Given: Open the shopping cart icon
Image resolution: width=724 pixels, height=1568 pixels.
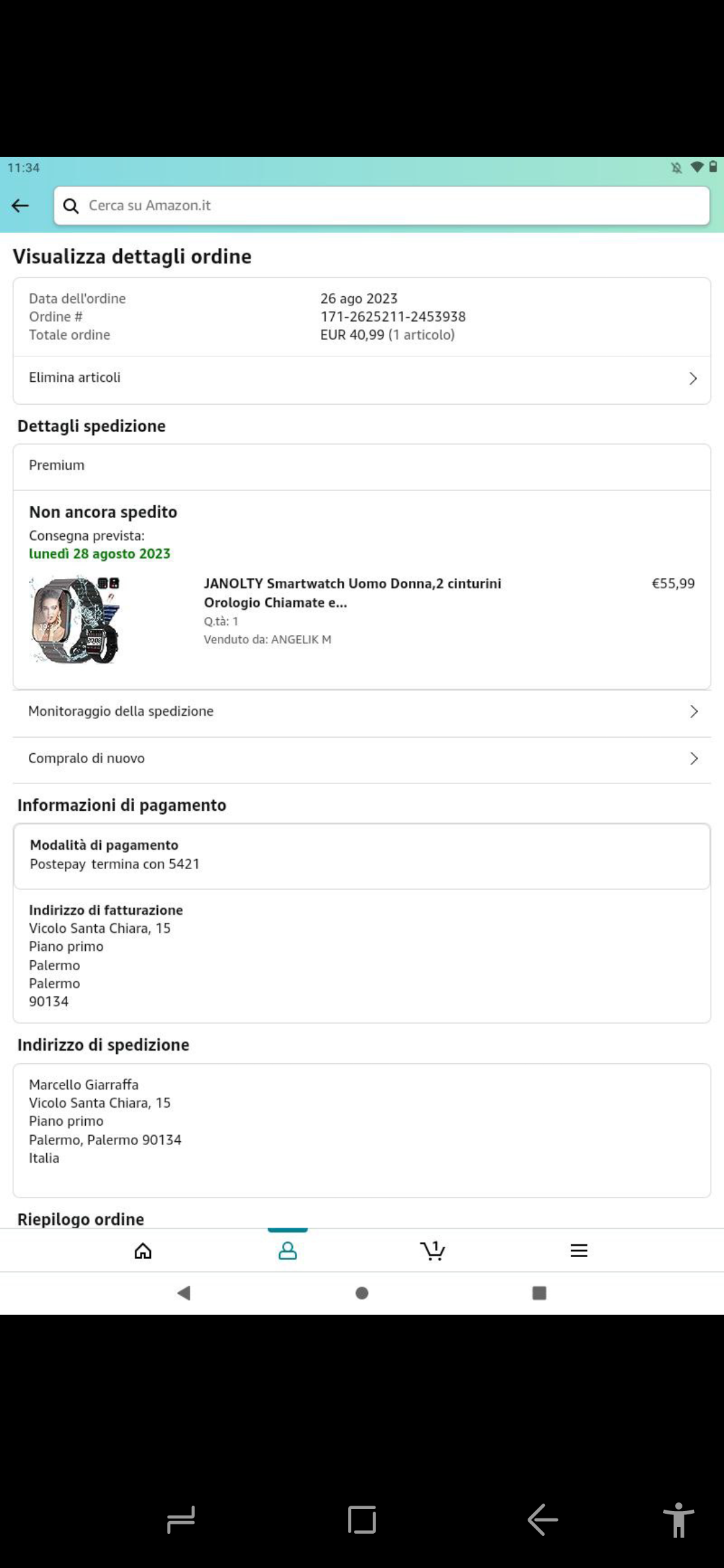Looking at the screenshot, I should [x=432, y=1250].
